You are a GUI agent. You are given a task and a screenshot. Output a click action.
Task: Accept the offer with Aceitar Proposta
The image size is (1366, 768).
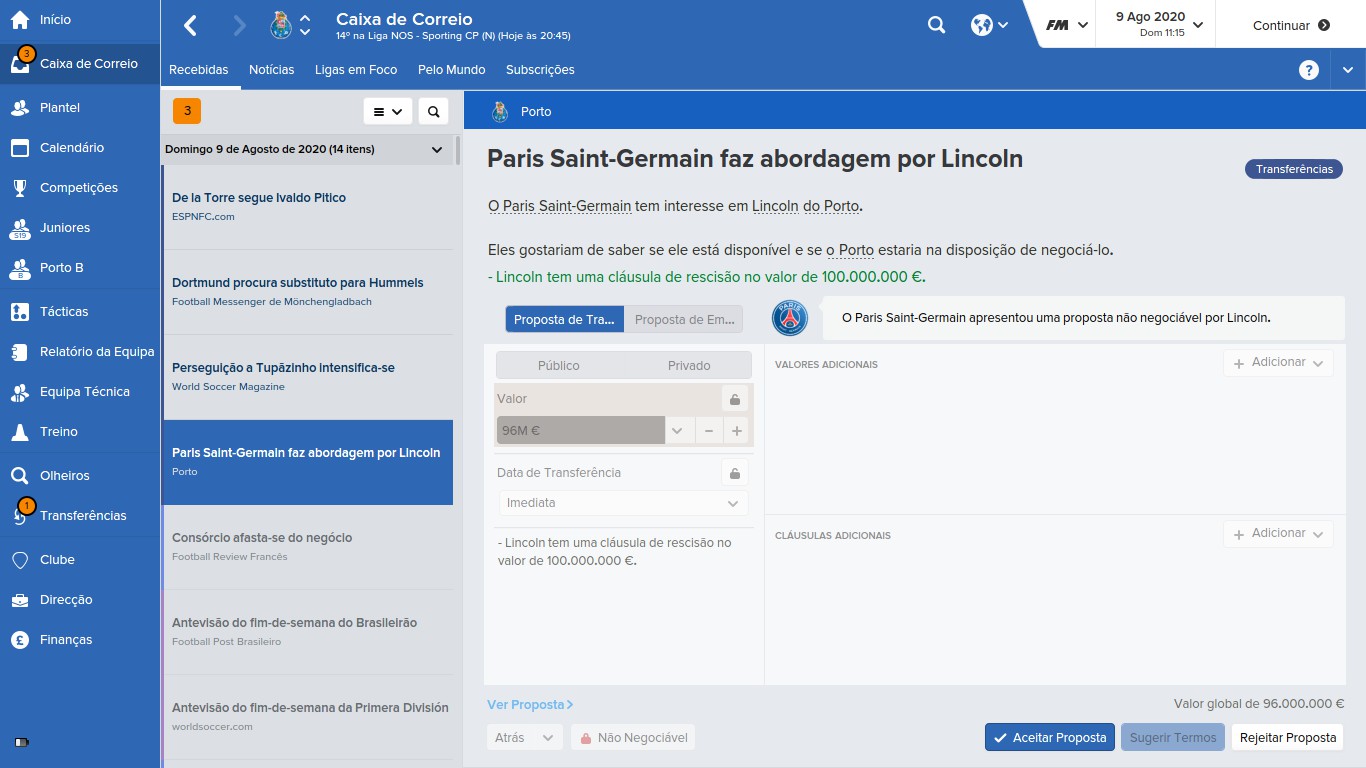pyautogui.click(x=1049, y=738)
